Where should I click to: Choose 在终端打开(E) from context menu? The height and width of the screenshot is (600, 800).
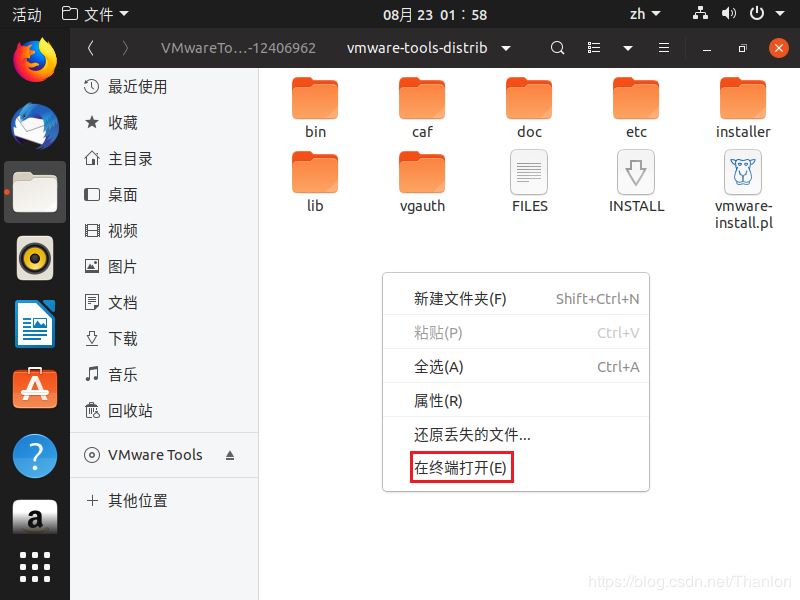click(461, 467)
